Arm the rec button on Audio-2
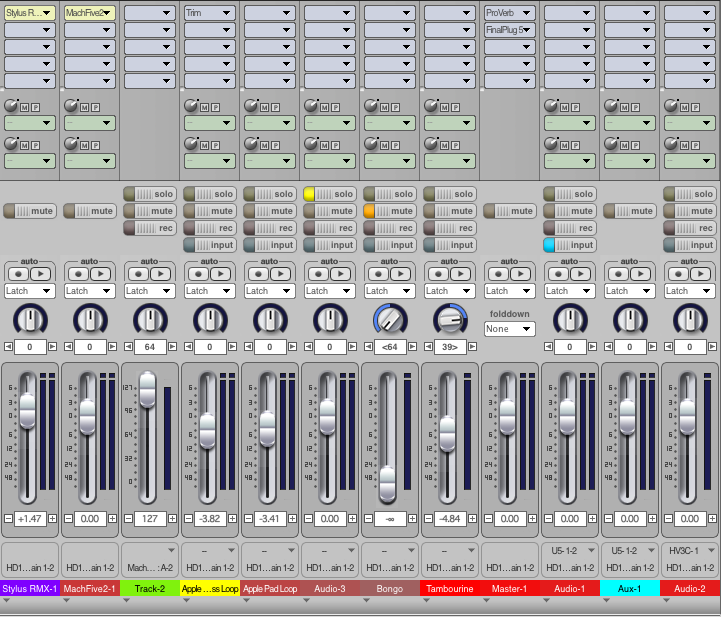 coord(689,228)
